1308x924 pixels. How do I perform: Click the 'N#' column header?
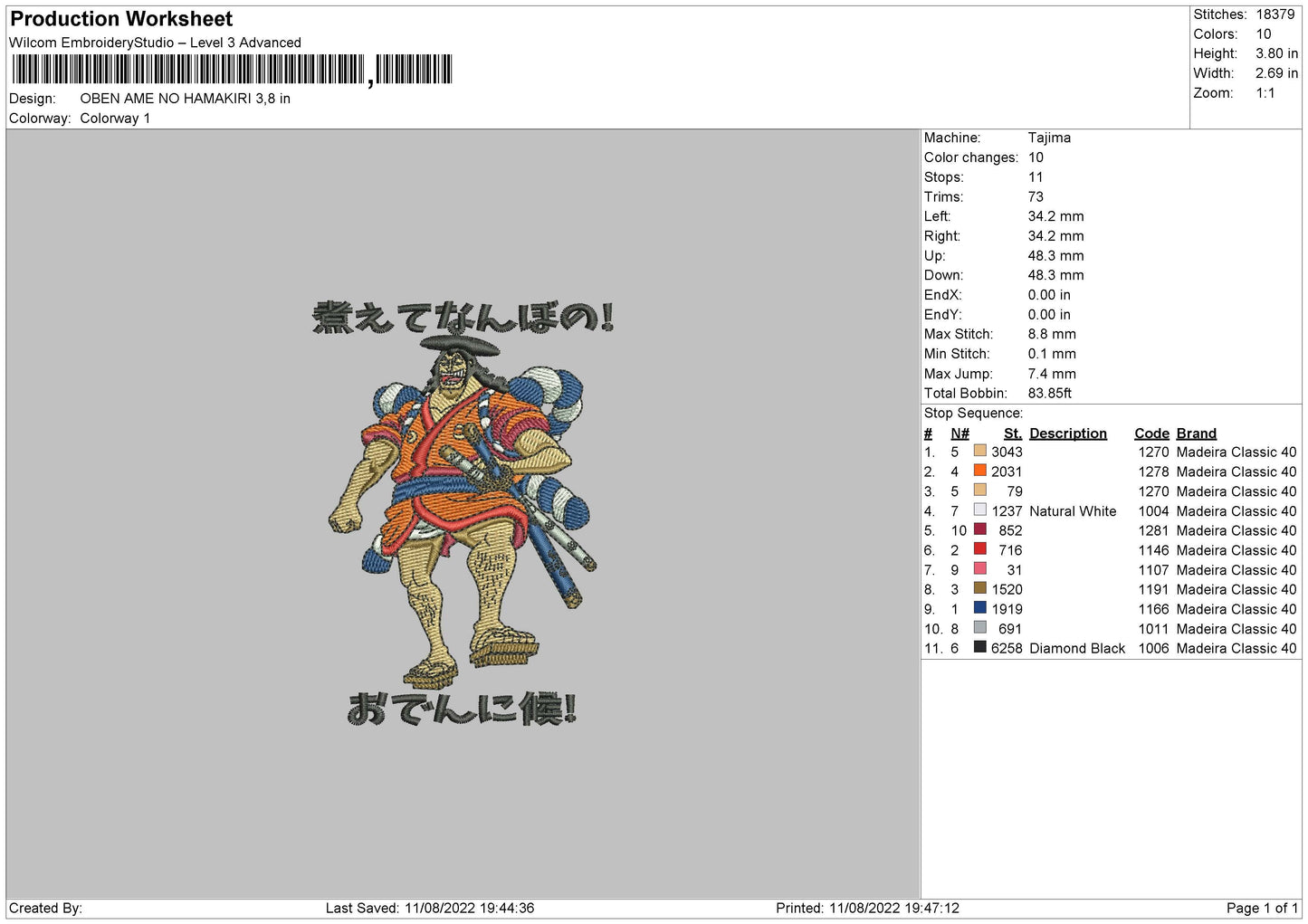960,433
